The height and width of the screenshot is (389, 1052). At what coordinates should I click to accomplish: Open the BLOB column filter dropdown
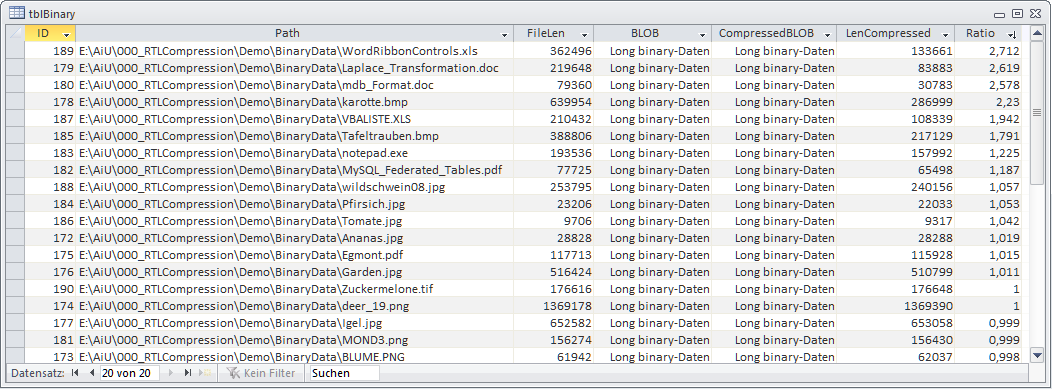point(702,34)
